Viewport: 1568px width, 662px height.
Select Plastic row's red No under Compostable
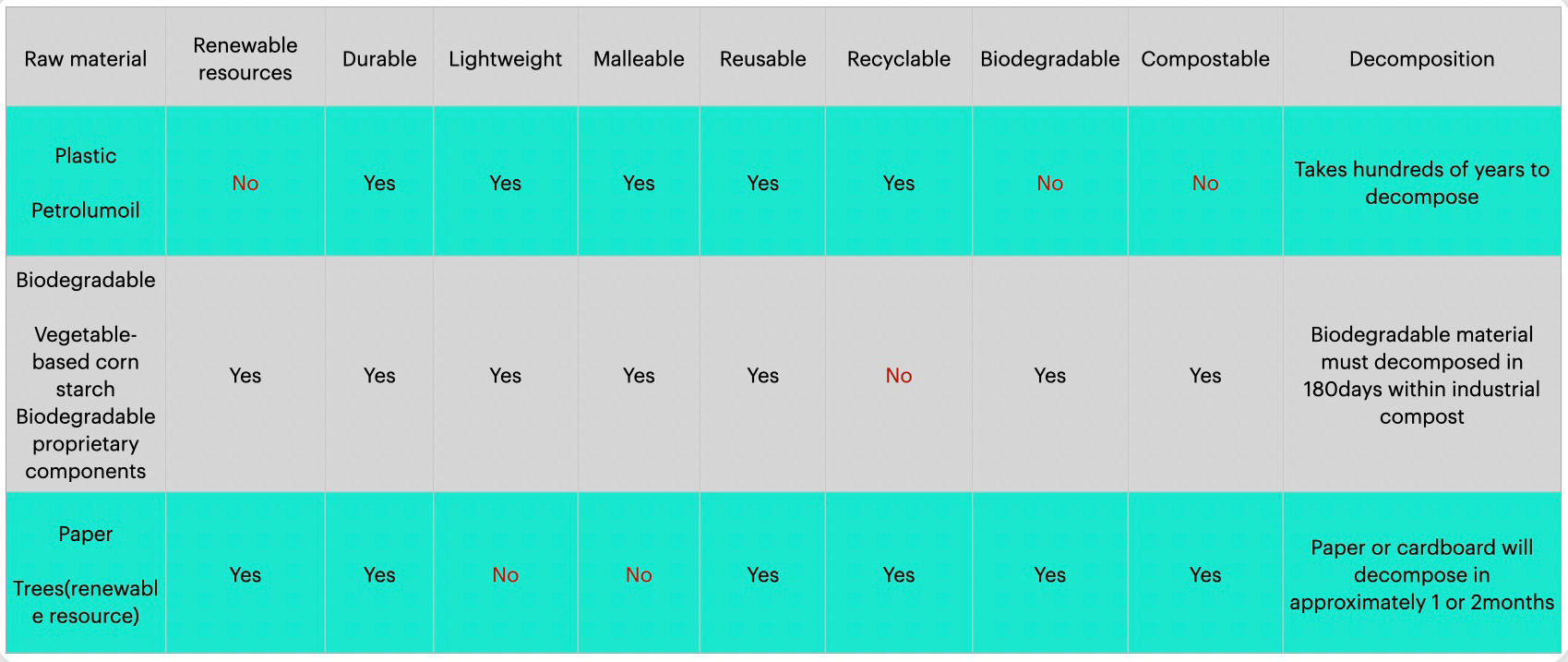(x=1205, y=183)
